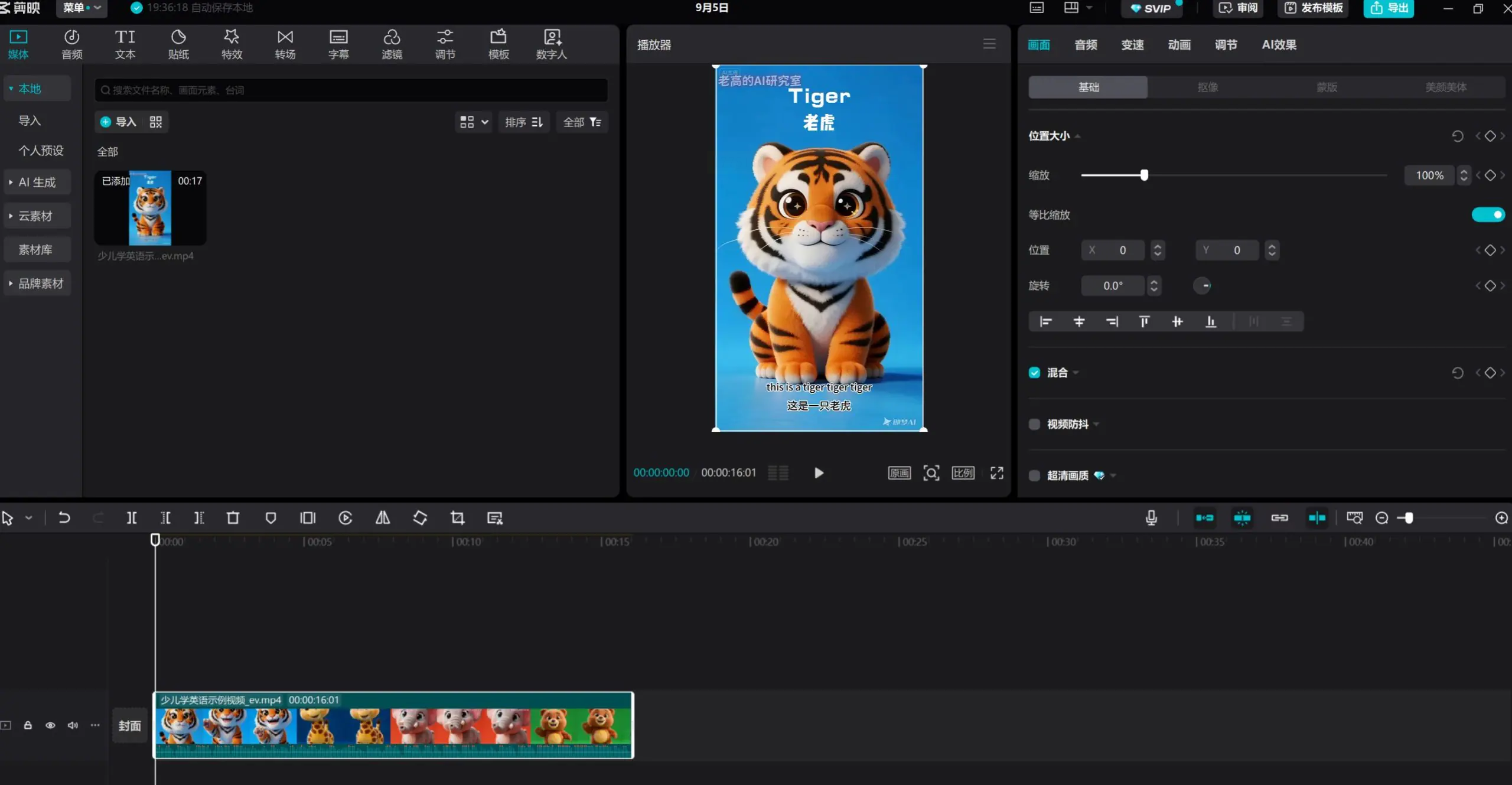Switch to the 变速 speed tab
This screenshot has height=785, width=1512.
[x=1132, y=45]
